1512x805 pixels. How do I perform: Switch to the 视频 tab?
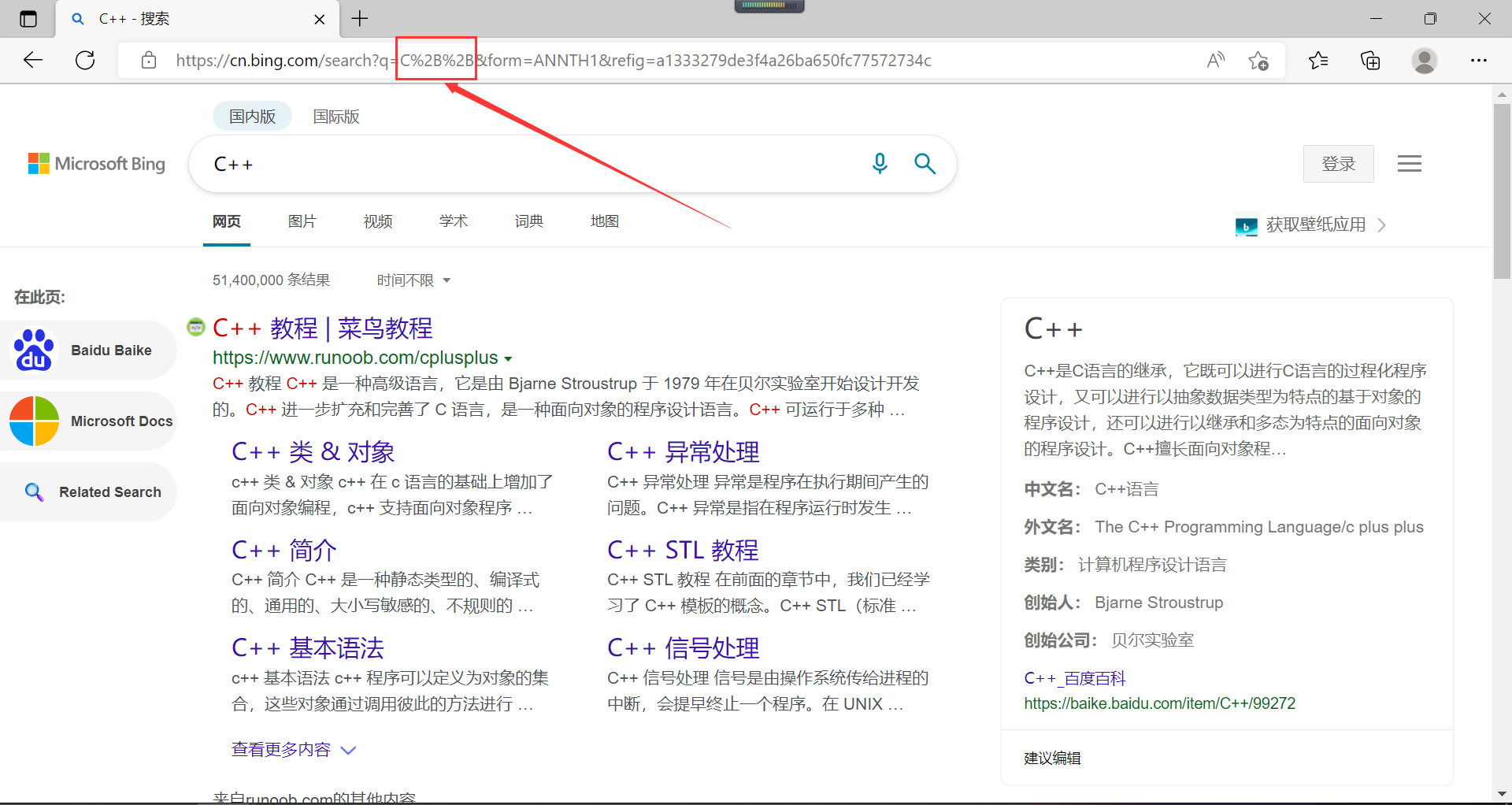378,221
